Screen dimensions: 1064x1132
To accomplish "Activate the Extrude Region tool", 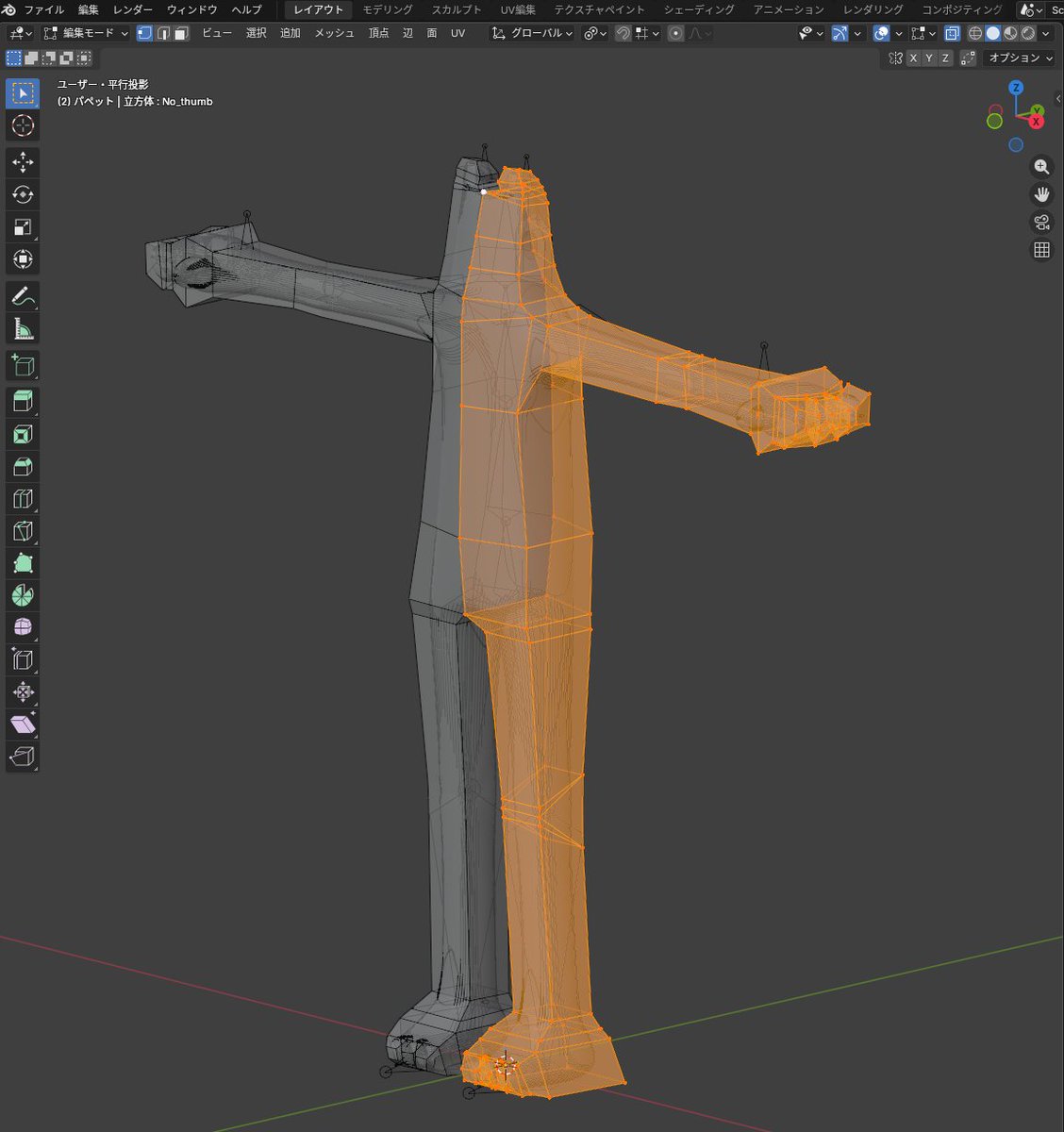I will 23,402.
